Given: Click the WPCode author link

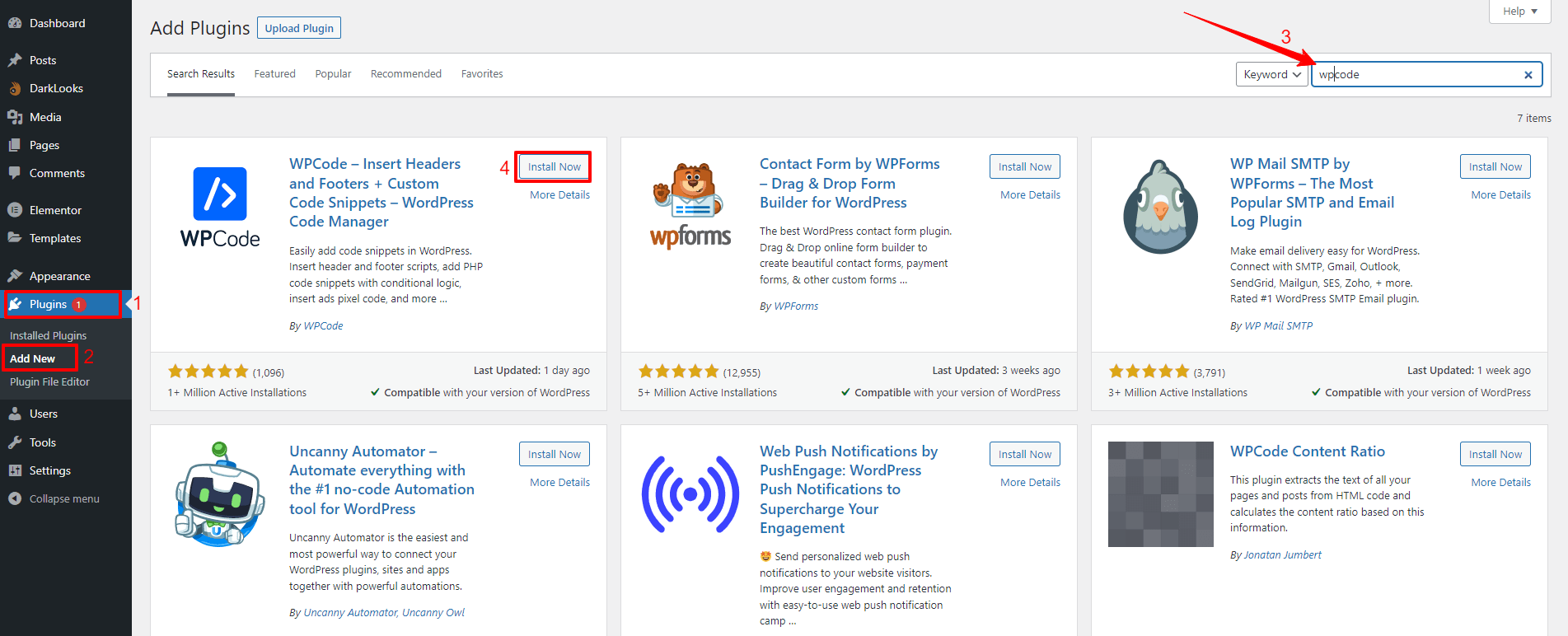Looking at the screenshot, I should click(323, 326).
